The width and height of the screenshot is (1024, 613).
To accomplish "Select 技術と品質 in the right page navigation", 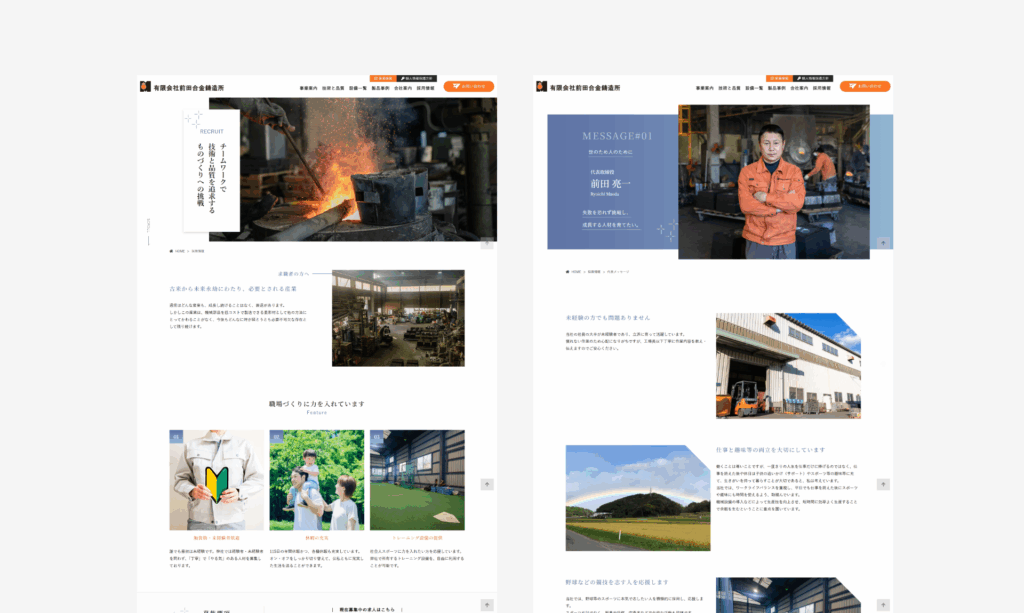I will [730, 88].
